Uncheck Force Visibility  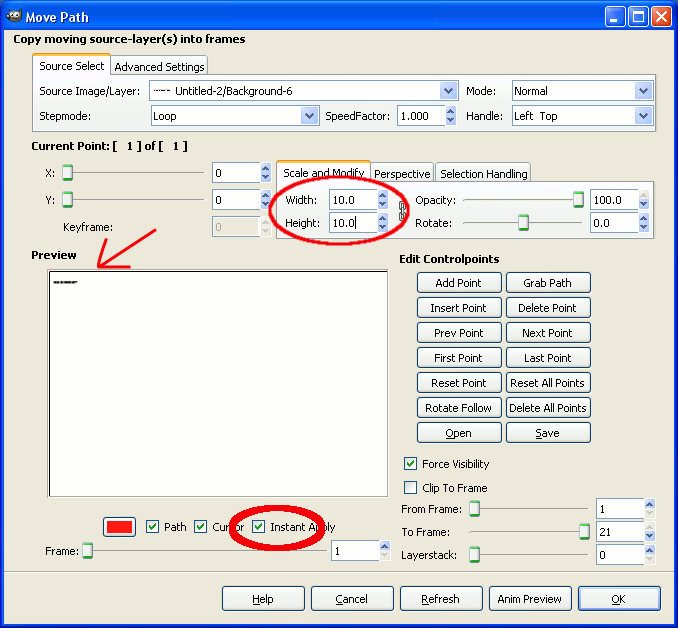tap(410, 464)
